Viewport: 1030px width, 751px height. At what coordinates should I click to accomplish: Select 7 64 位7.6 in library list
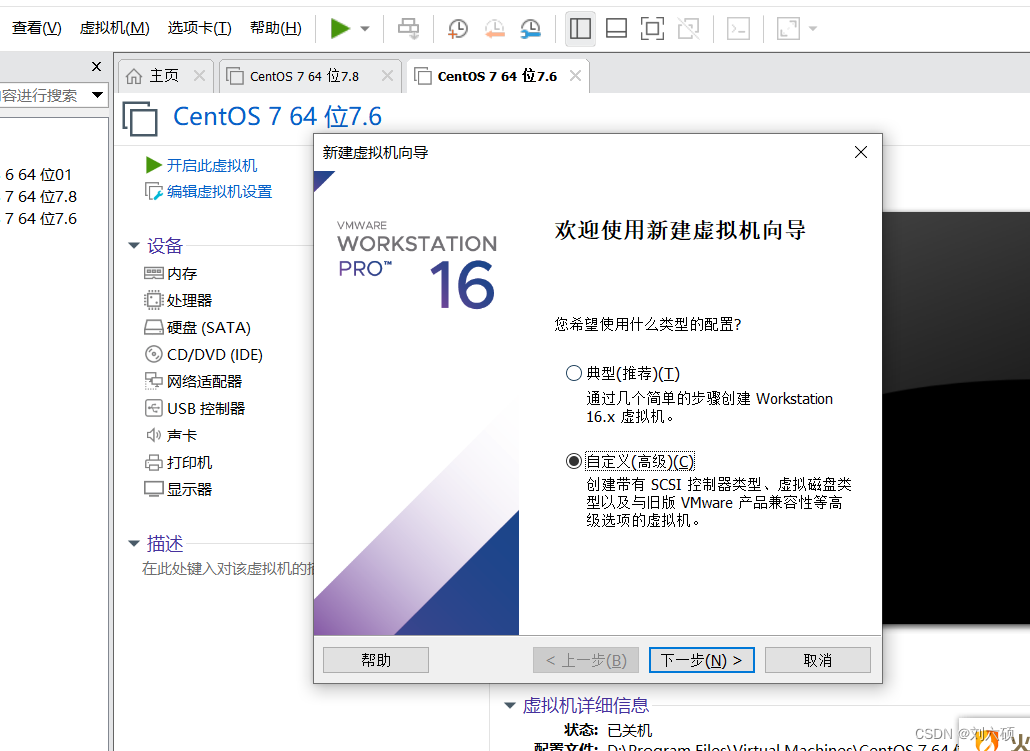pos(41,219)
